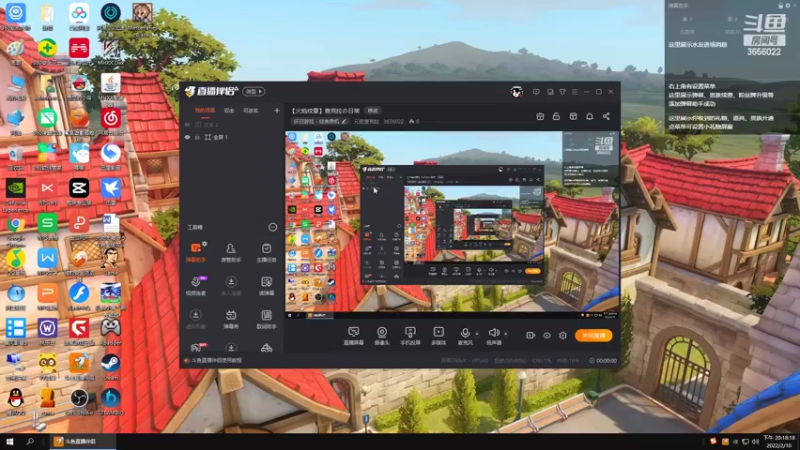Add a multimedia source
This screenshot has width=800, height=450.
pyautogui.click(x=439, y=336)
